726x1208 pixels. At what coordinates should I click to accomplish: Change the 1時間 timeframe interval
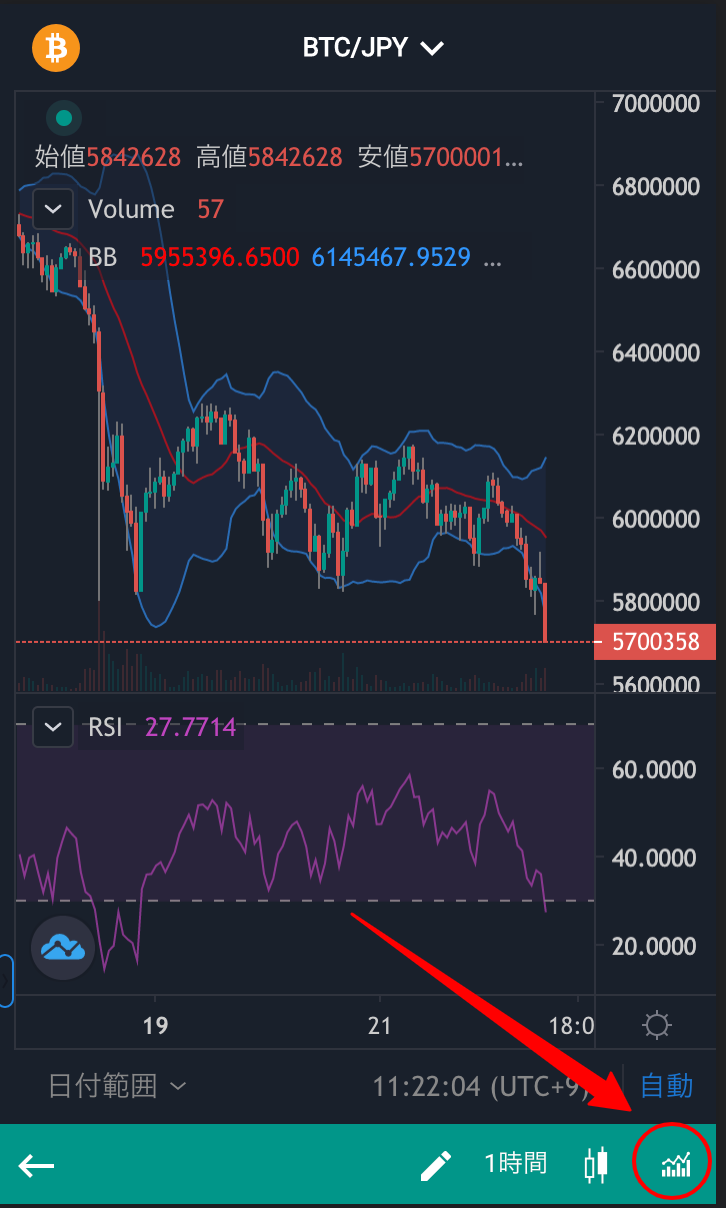[516, 1164]
